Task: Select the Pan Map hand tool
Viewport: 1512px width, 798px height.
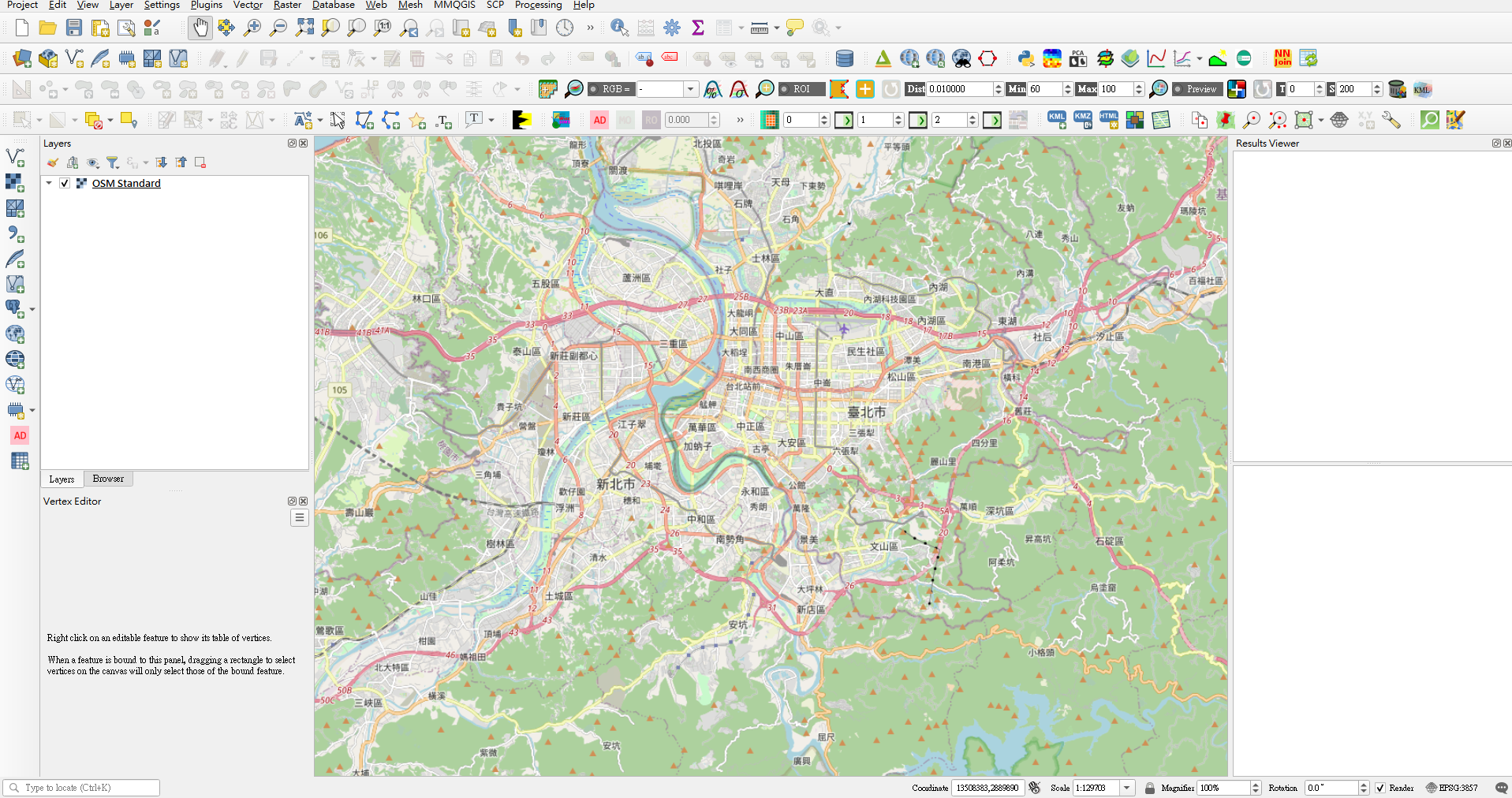Action: (x=200, y=28)
